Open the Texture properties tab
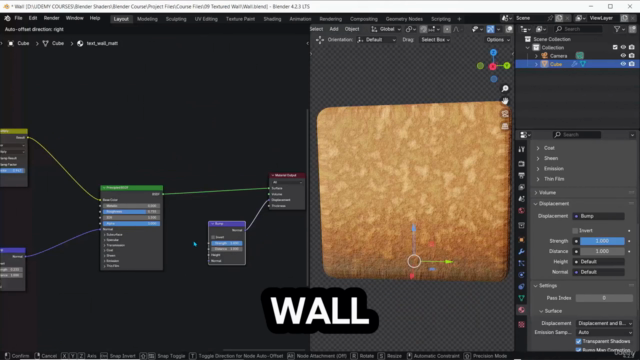This screenshot has height=360, width=640. click(521, 324)
